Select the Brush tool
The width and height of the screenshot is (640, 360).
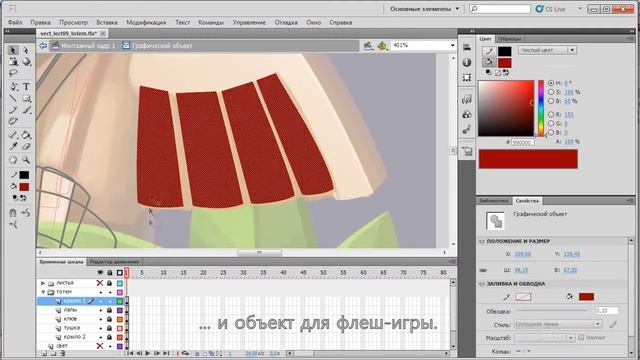26,110
